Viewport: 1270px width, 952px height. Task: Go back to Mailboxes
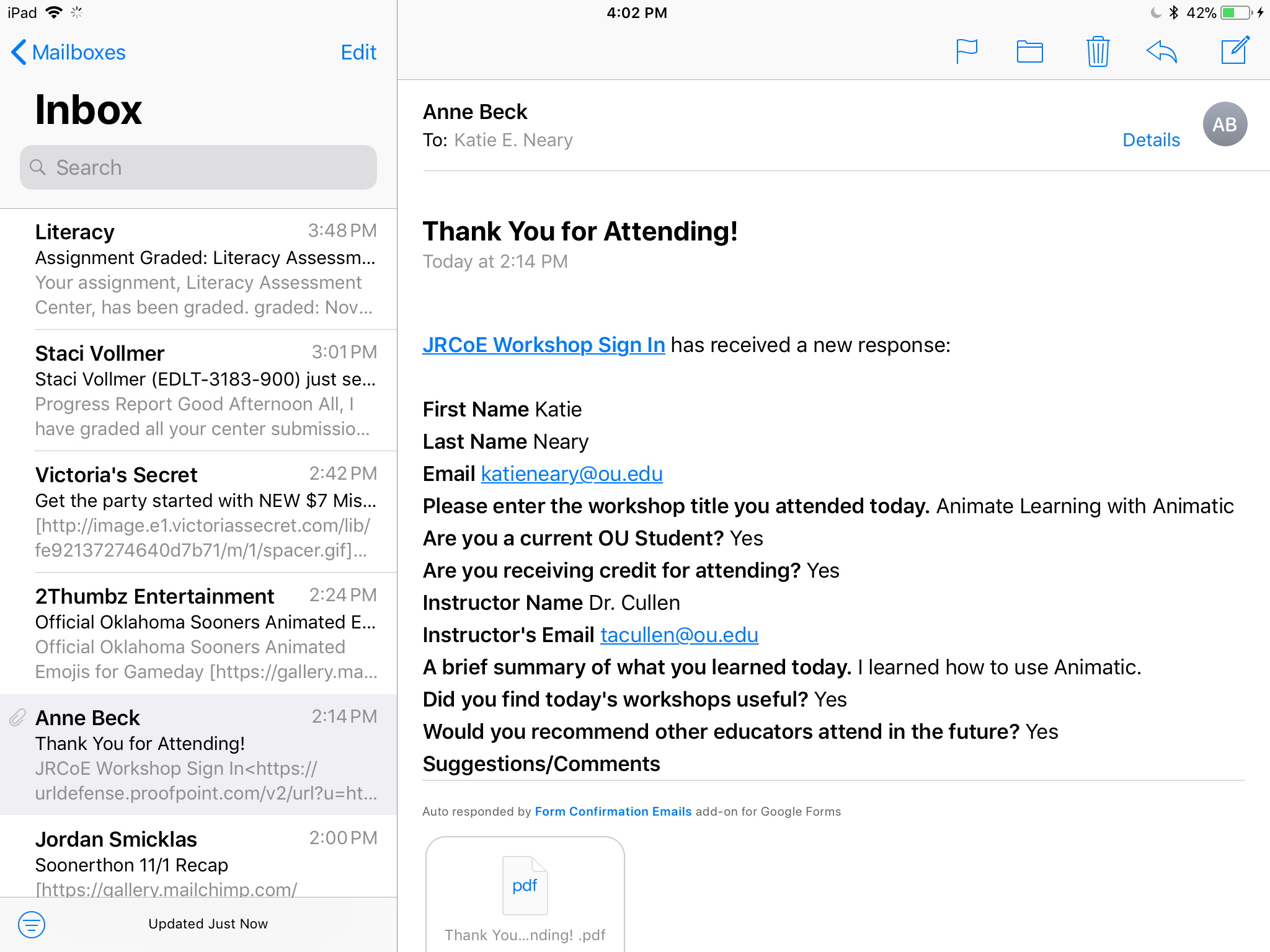click(x=68, y=52)
